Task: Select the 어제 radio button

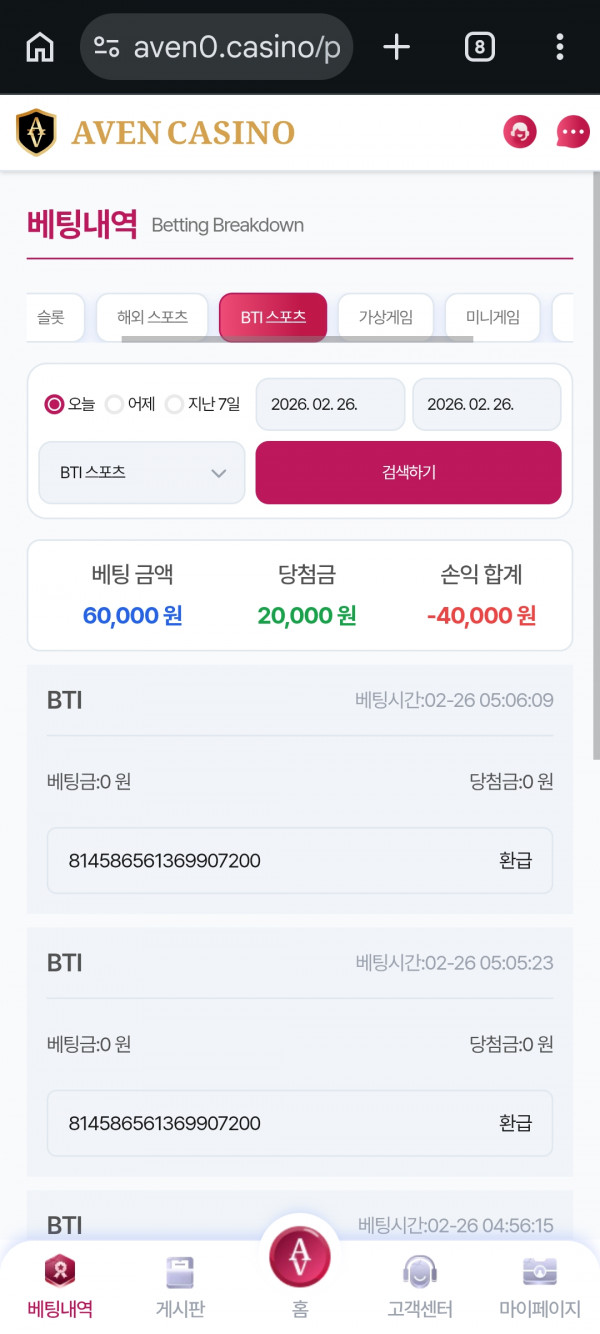Action: 111,404
